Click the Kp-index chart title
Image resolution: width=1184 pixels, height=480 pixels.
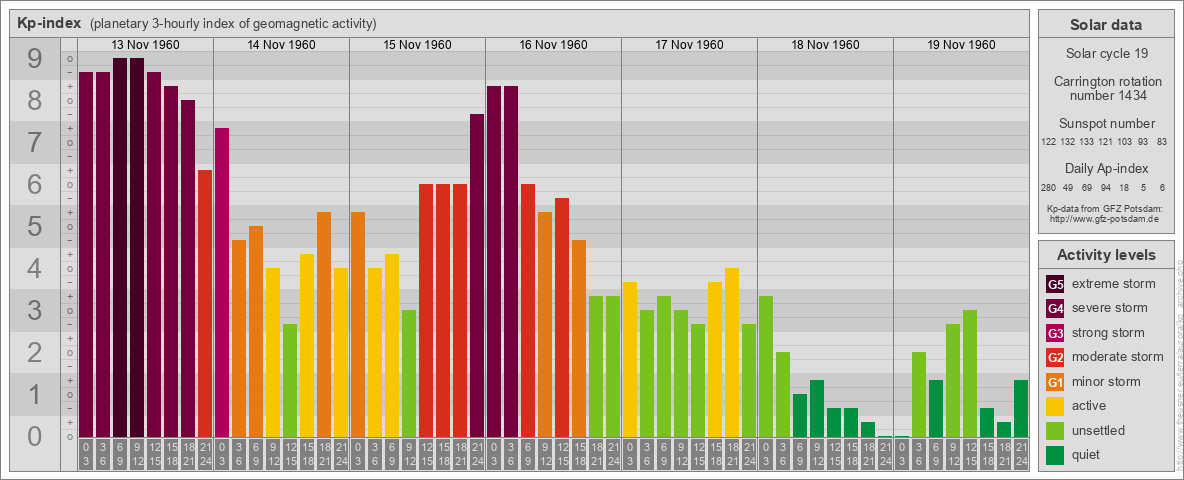[x=49, y=23]
